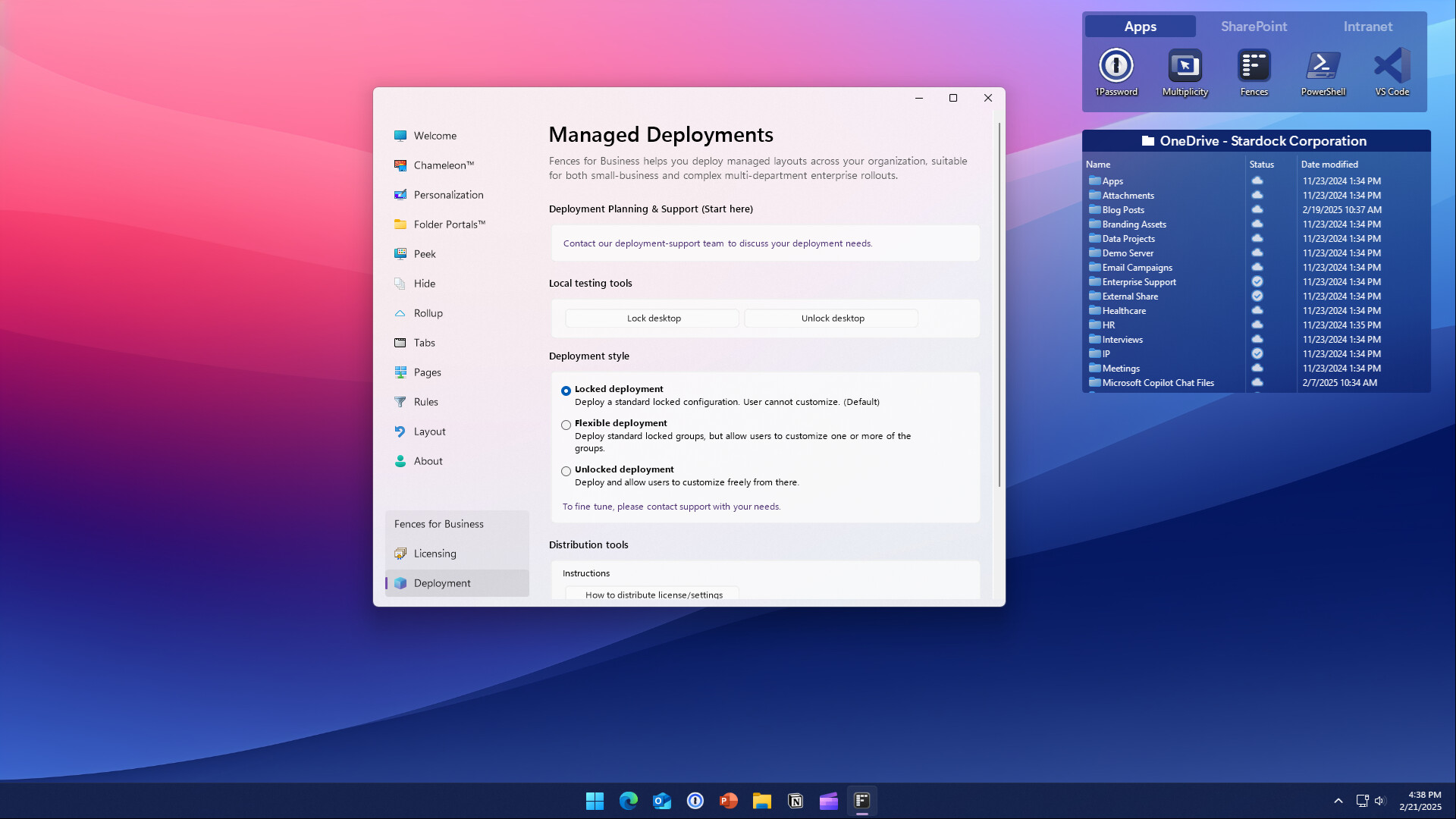Open Notion from the taskbar
The image size is (1456, 819).
tap(795, 800)
